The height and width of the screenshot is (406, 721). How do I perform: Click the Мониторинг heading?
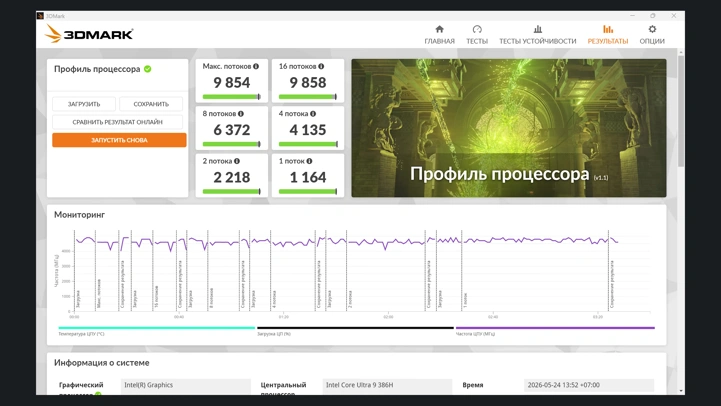coord(80,215)
